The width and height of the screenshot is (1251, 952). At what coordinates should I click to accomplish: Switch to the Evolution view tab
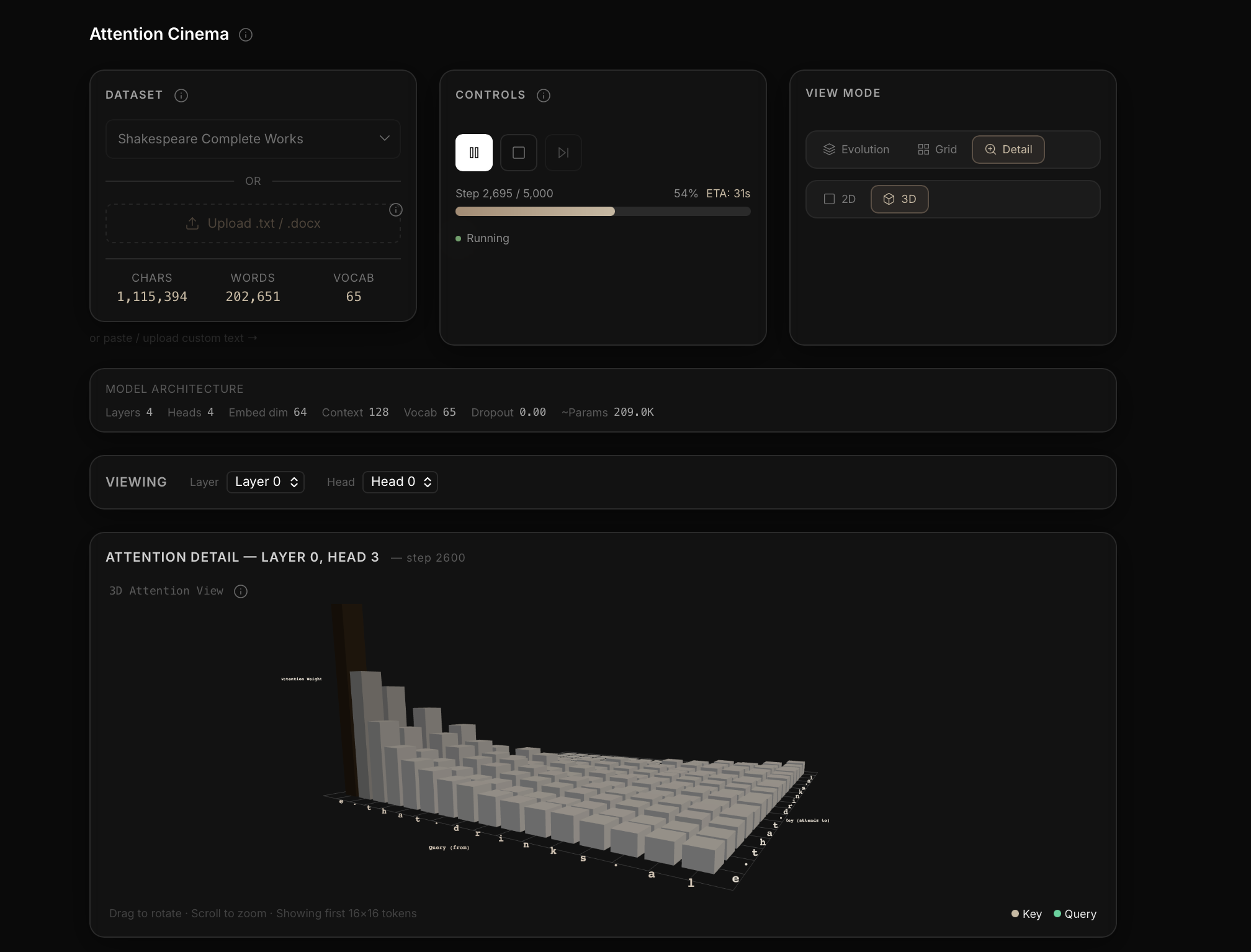pos(856,150)
